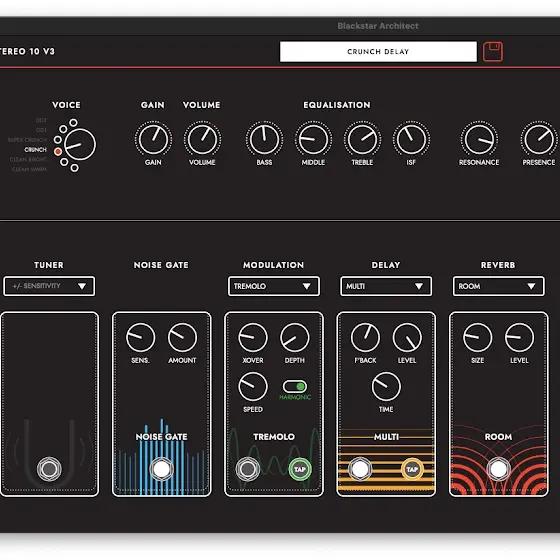The image size is (560, 560).
Task: Click the Reverb Size knob
Action: point(478,338)
